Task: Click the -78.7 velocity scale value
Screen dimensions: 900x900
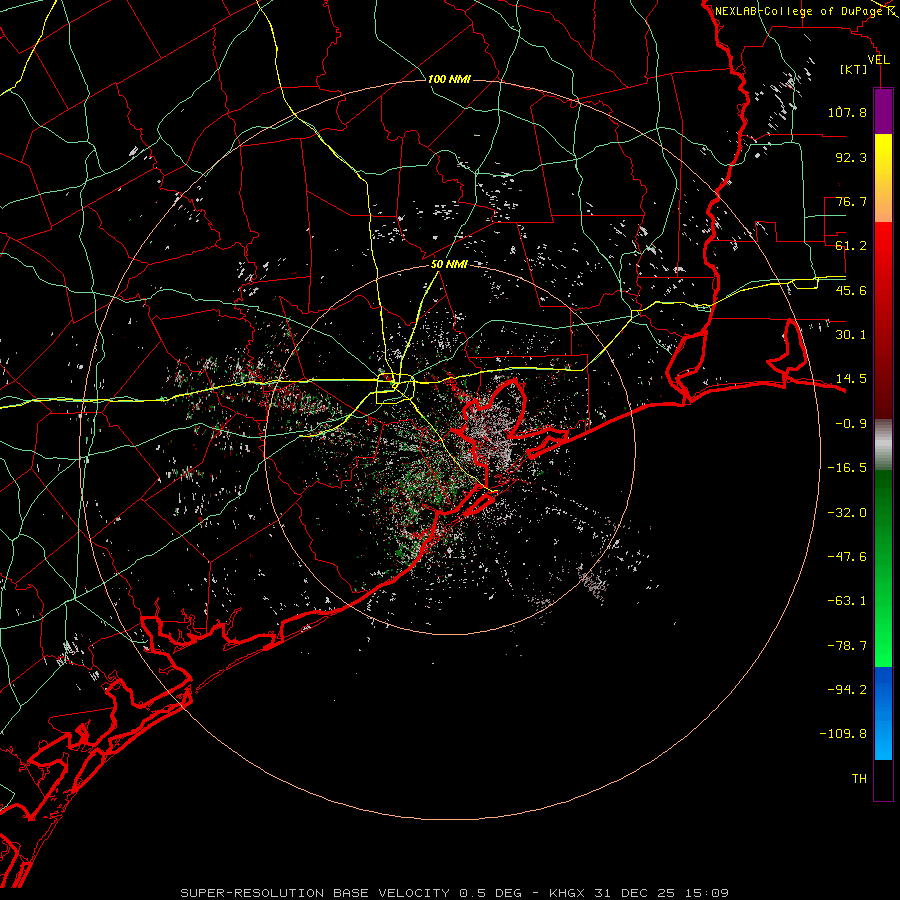Action: pyautogui.click(x=847, y=646)
